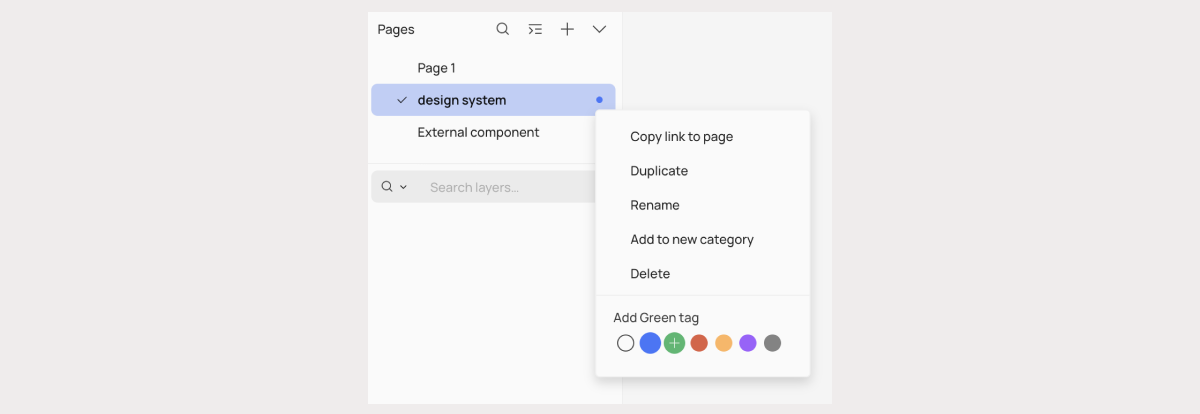Image resolution: width=1200 pixels, height=414 pixels.
Task: Delete the page via context menu
Action: click(x=650, y=273)
